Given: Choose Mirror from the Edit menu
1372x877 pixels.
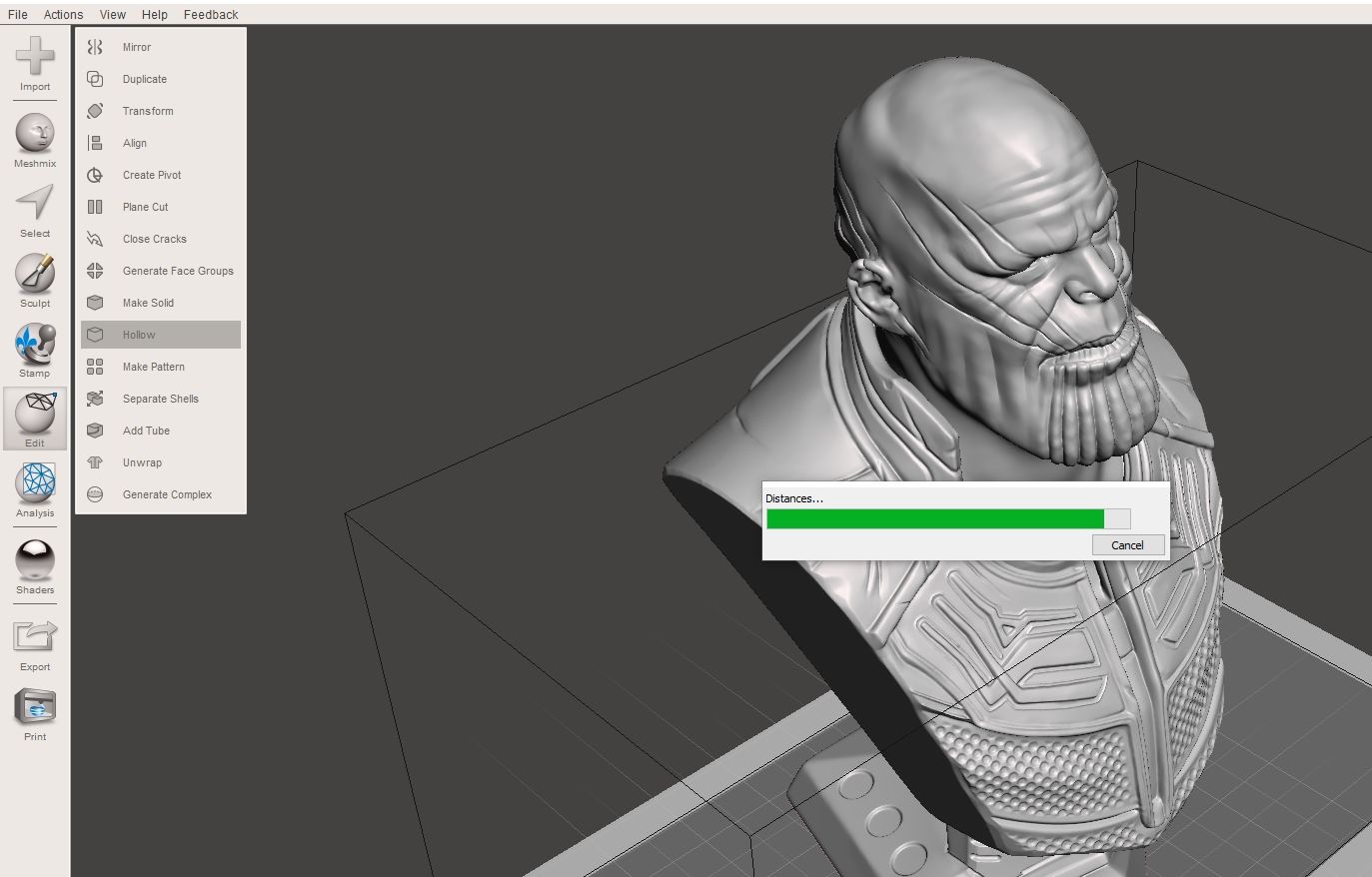Looking at the screenshot, I should pos(135,47).
